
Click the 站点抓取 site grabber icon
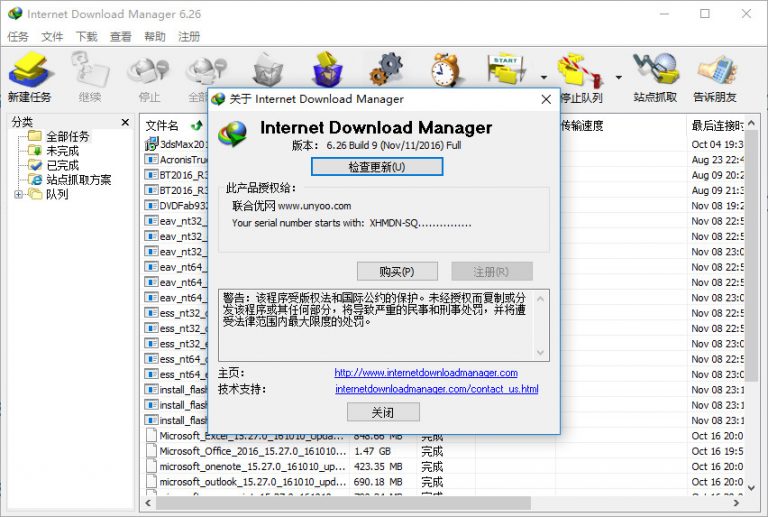tap(655, 77)
